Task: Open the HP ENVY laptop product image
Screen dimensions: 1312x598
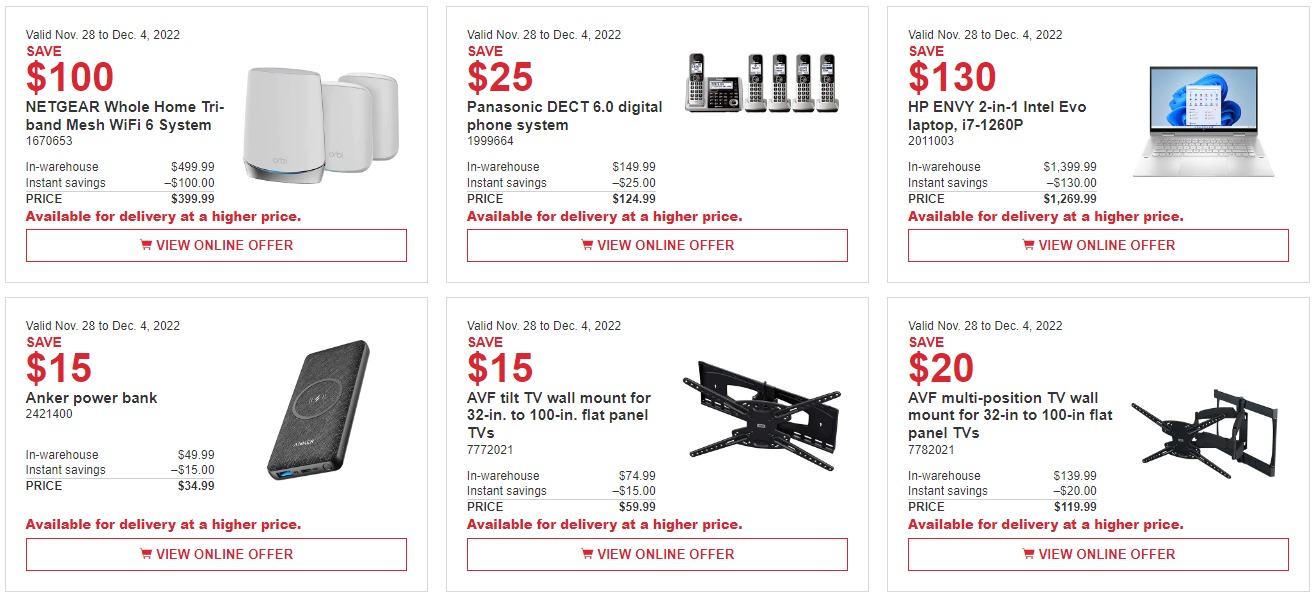Action: coord(1204,122)
